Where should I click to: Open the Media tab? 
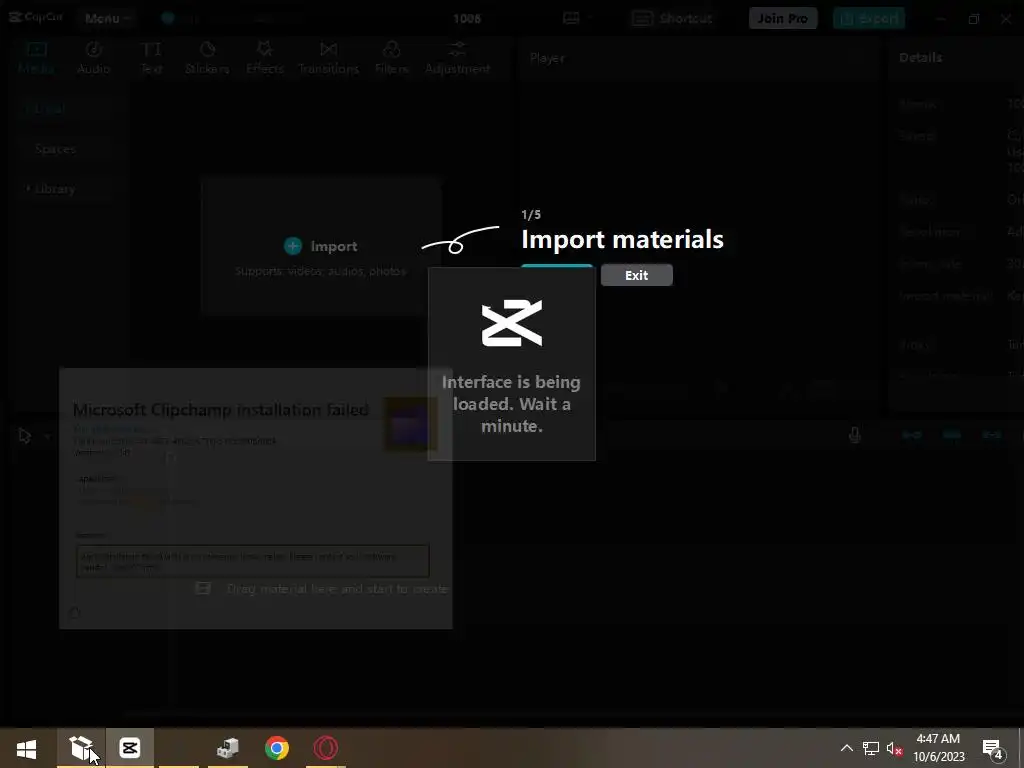point(36,57)
